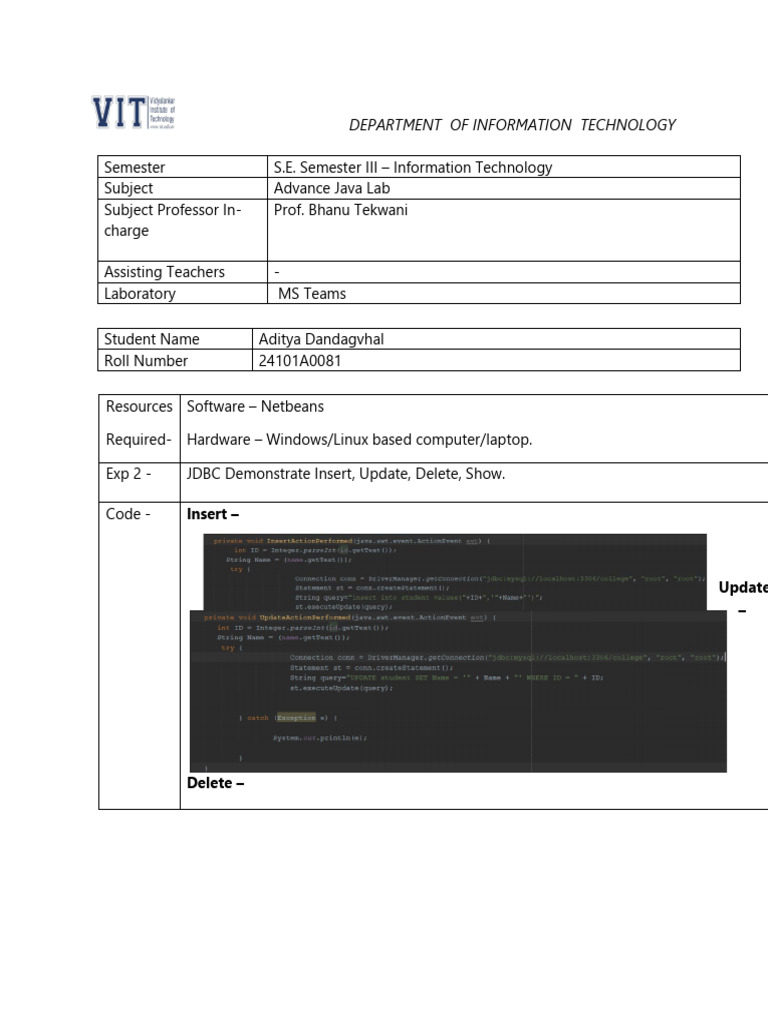
Task: Click the roll number 24101A0081
Action: 300,360
